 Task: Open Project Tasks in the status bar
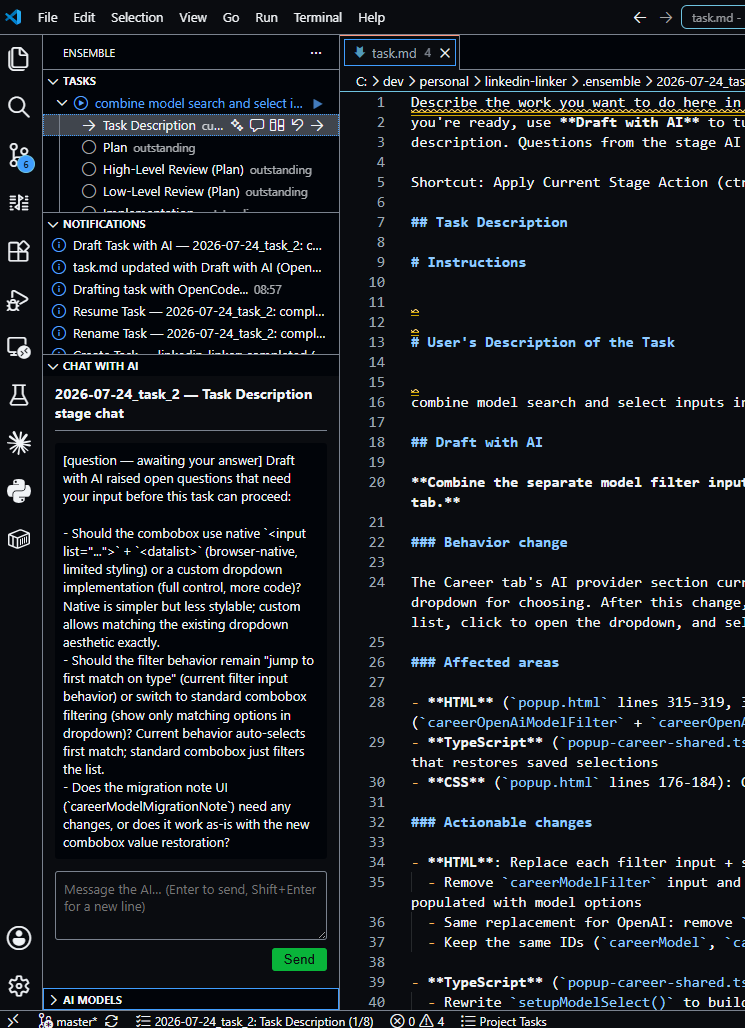[504, 1021]
